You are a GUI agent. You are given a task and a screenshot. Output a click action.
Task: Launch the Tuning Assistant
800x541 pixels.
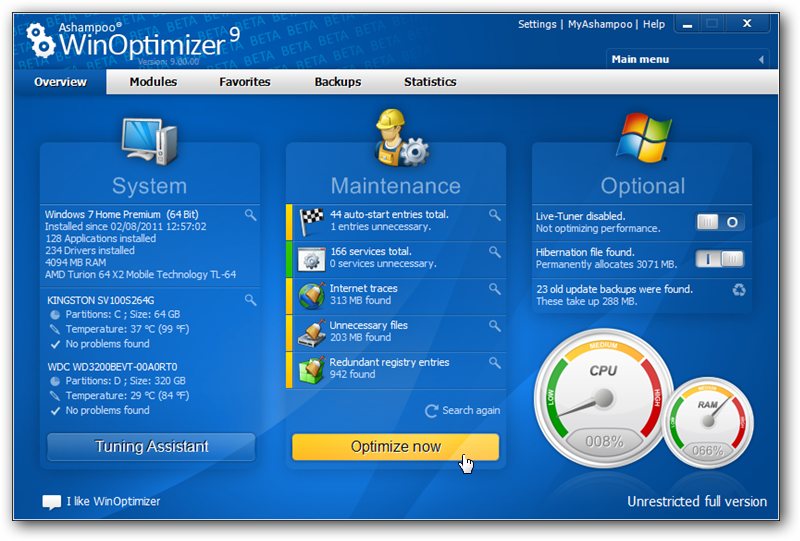[x=151, y=446]
